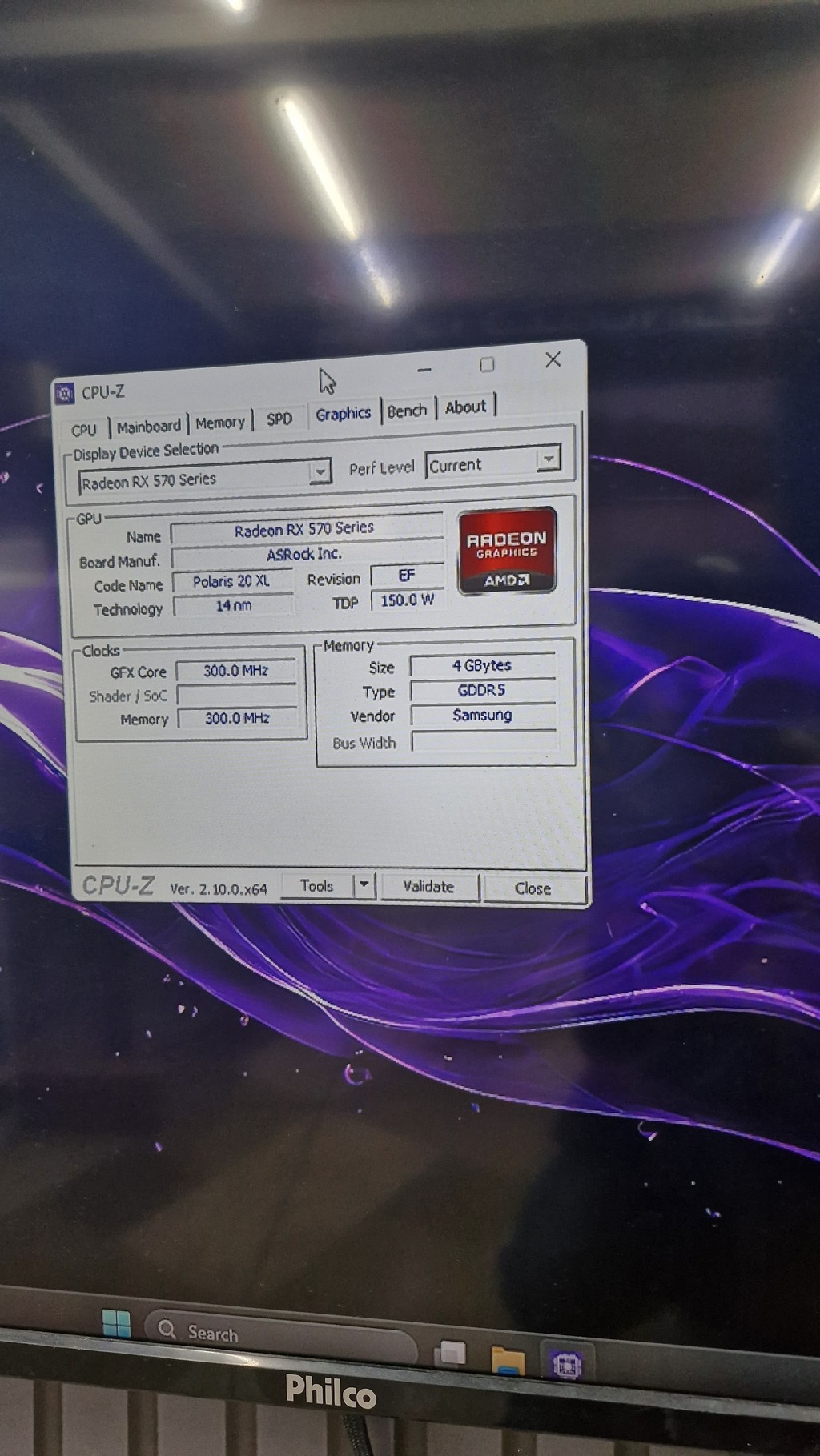Click the CPU-Z title bar icon
820x1456 pixels.
[65, 394]
